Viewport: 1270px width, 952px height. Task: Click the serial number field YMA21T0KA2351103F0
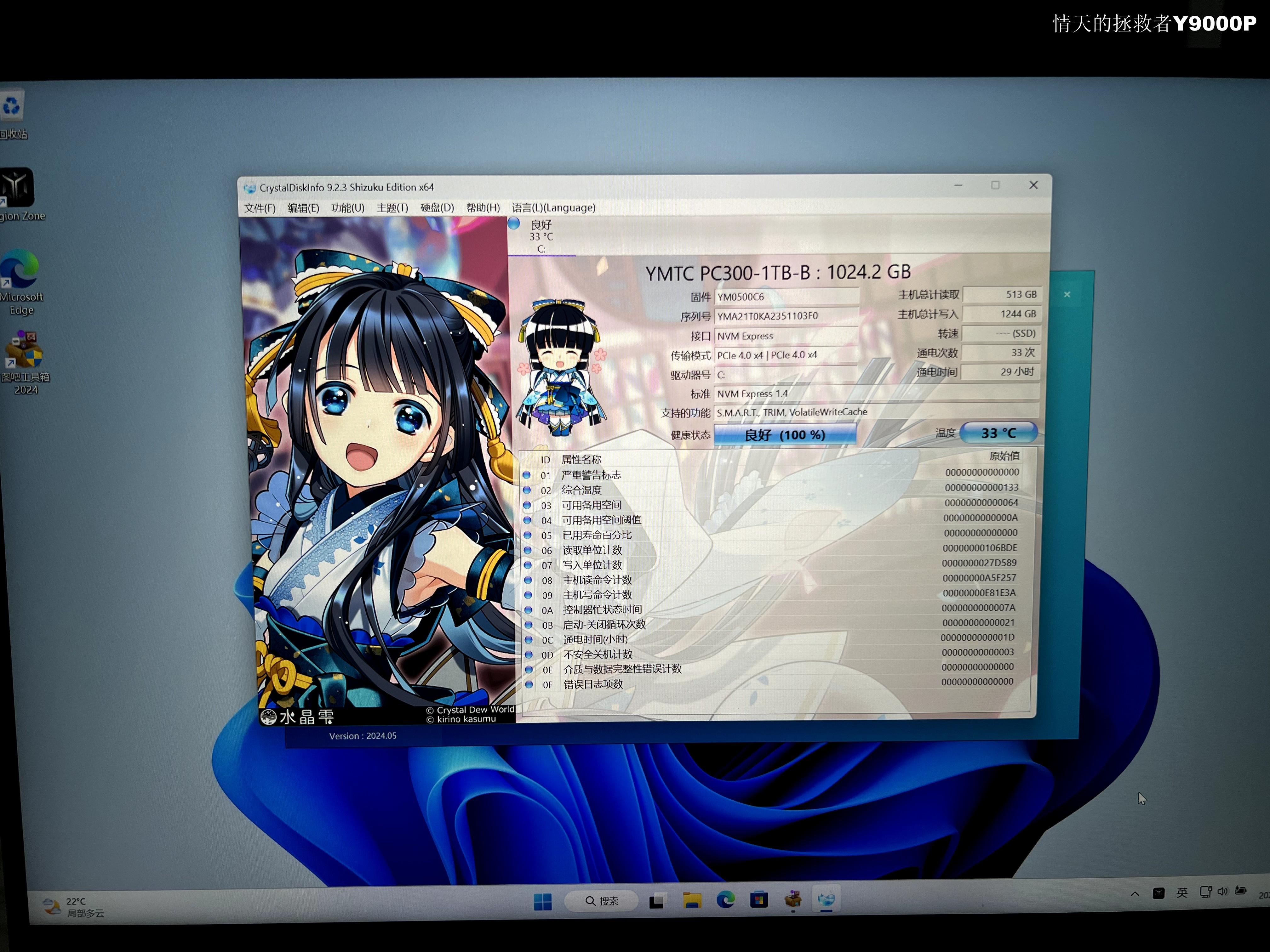coord(787,316)
